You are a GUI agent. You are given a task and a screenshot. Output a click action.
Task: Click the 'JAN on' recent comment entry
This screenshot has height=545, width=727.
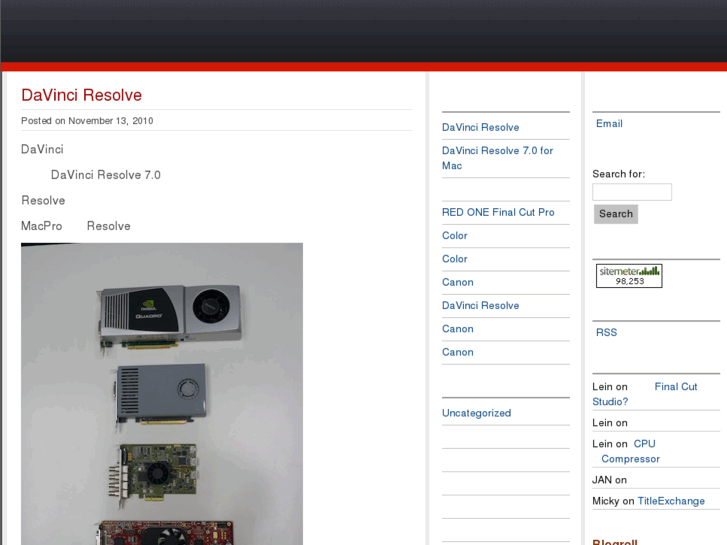click(609, 480)
